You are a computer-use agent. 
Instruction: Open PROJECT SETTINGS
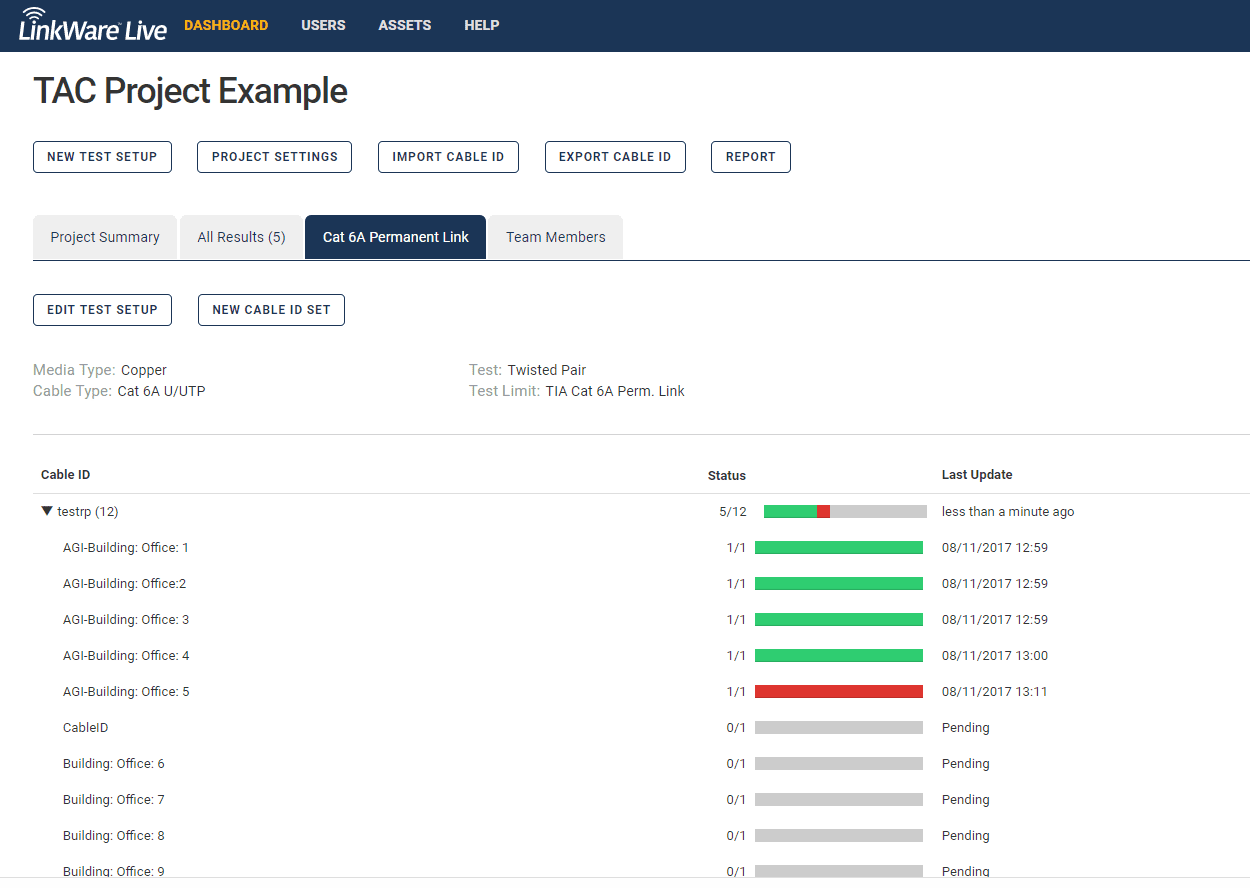pos(274,157)
